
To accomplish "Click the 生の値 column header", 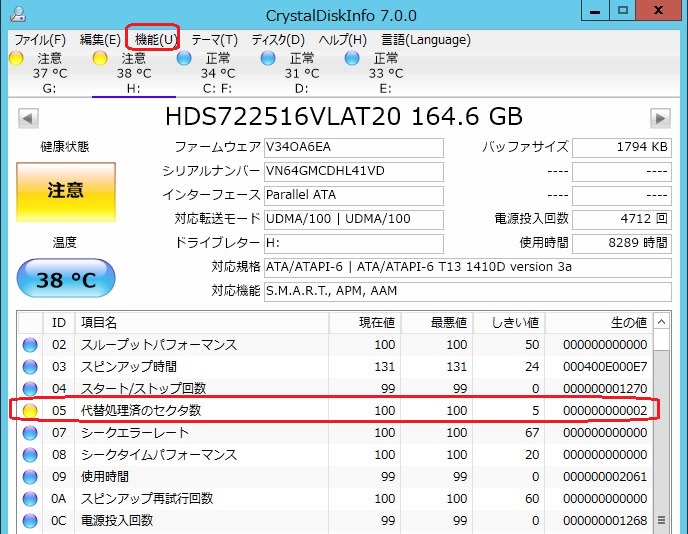I will (599, 323).
